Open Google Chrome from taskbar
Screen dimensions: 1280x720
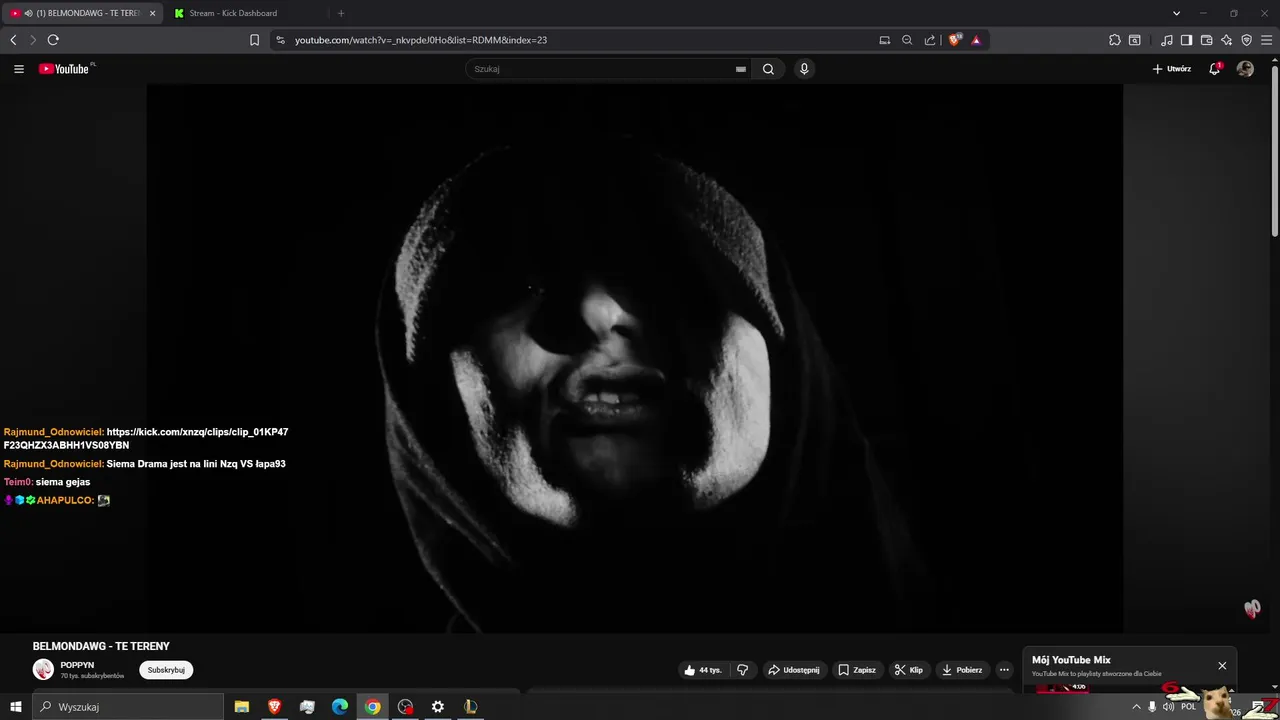point(372,707)
